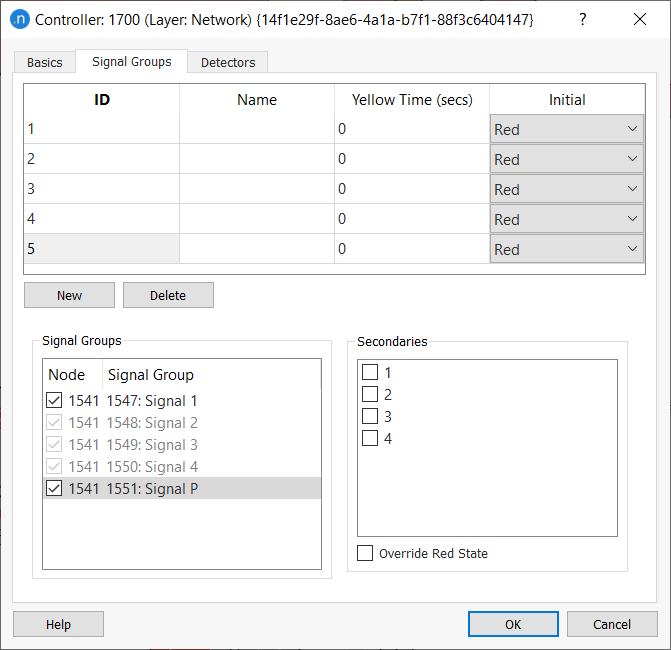Viewport: 671px width, 650px height.
Task: Click the Delete button
Action: click(168, 295)
